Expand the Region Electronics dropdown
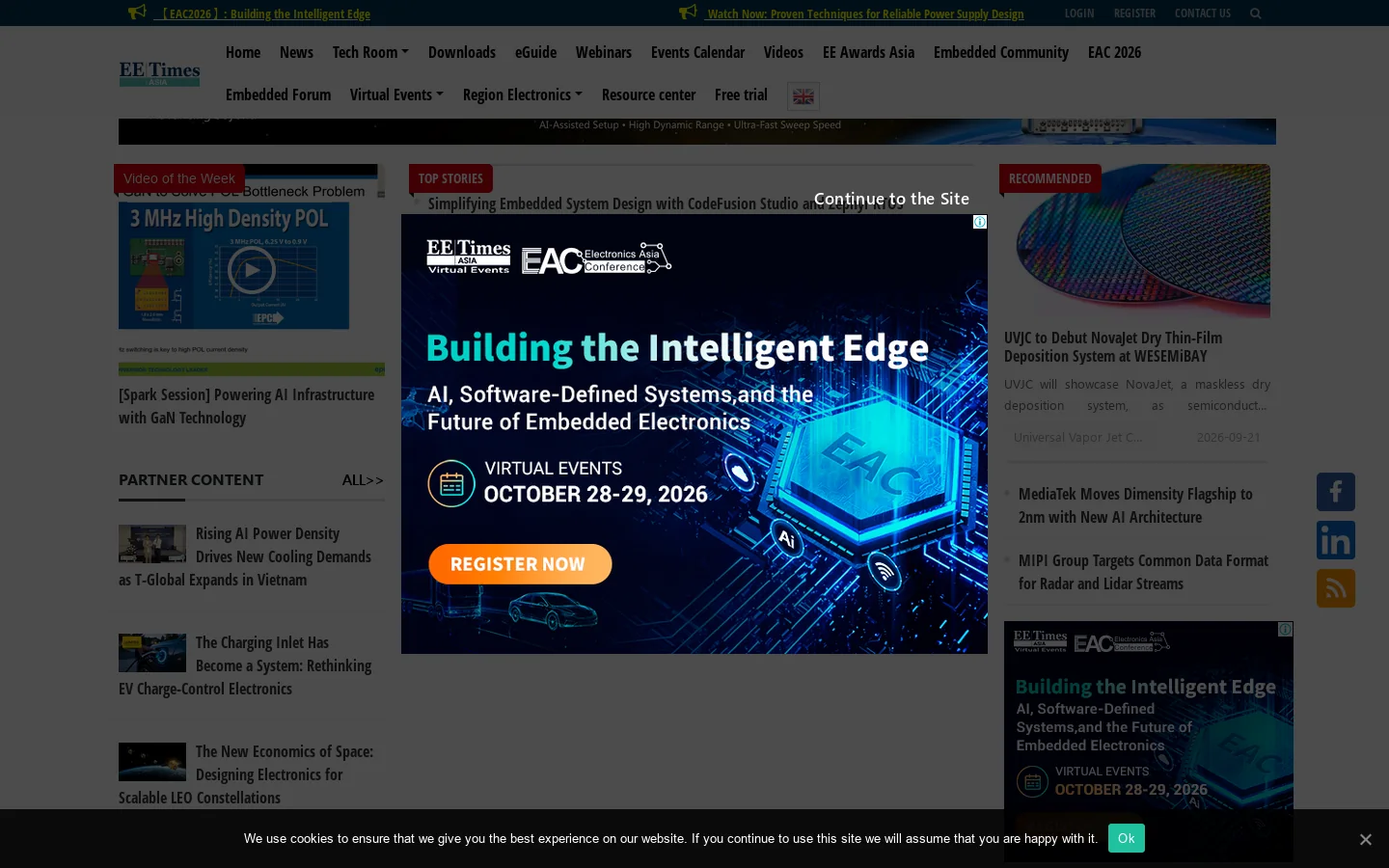This screenshot has width=1389, height=868. click(523, 95)
